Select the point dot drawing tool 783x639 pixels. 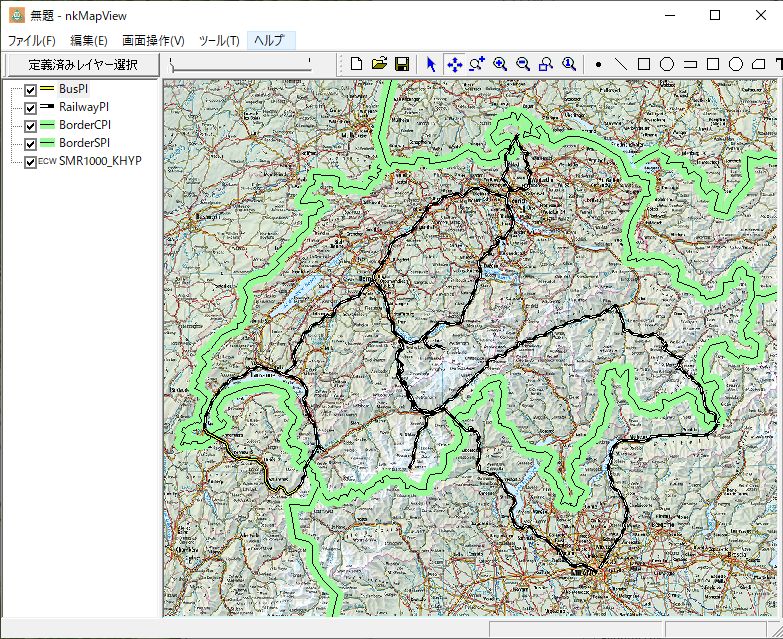coord(598,64)
